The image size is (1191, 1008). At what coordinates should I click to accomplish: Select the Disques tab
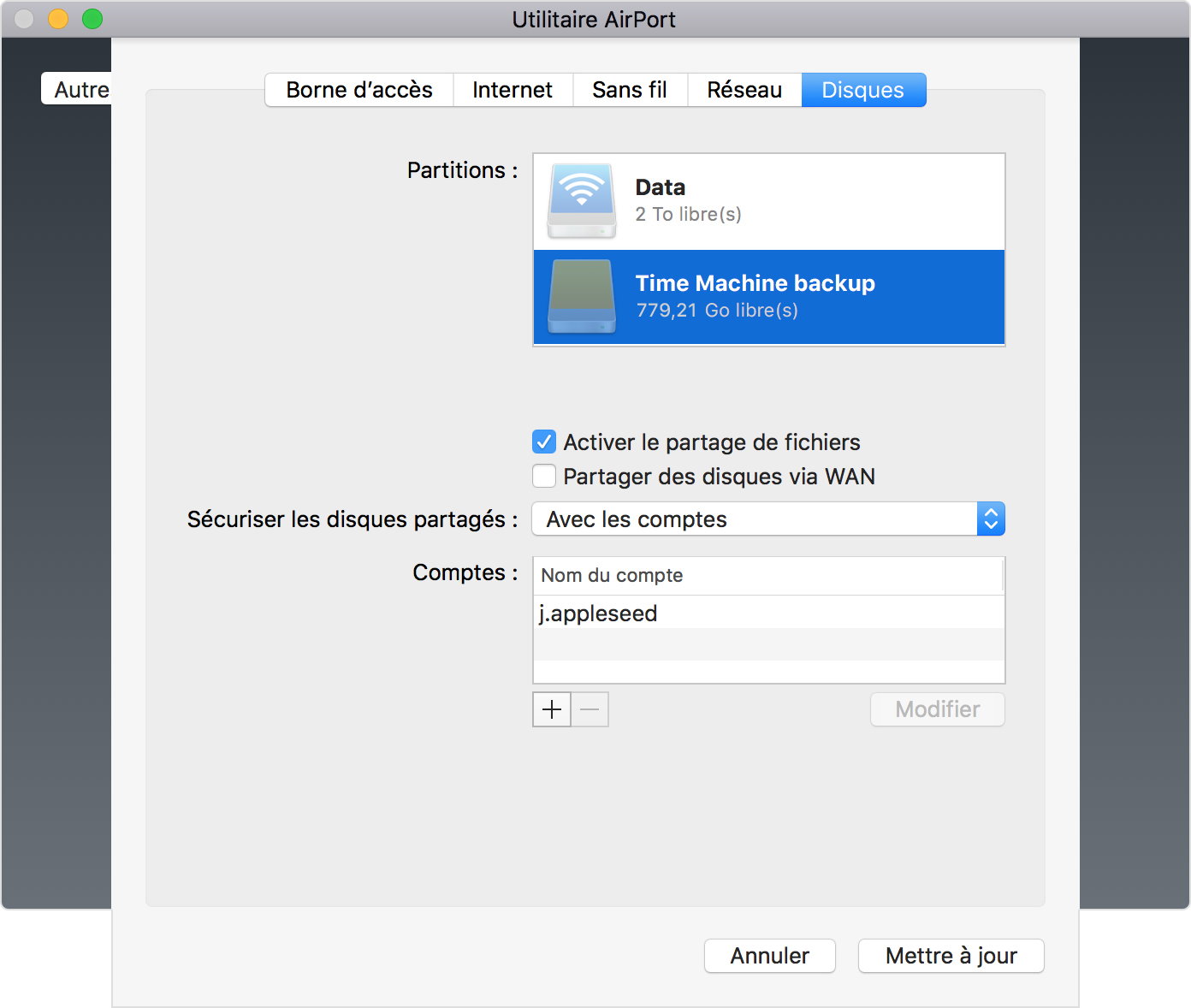(x=863, y=90)
